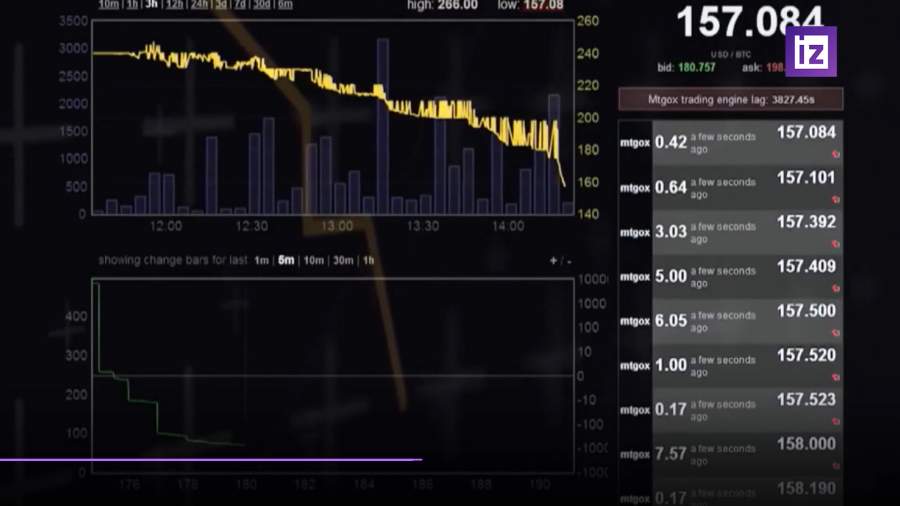Image resolution: width=900 pixels, height=506 pixels.
Task: Click red down-arrow icon under 157.409 trade
Action: [x=835, y=288]
